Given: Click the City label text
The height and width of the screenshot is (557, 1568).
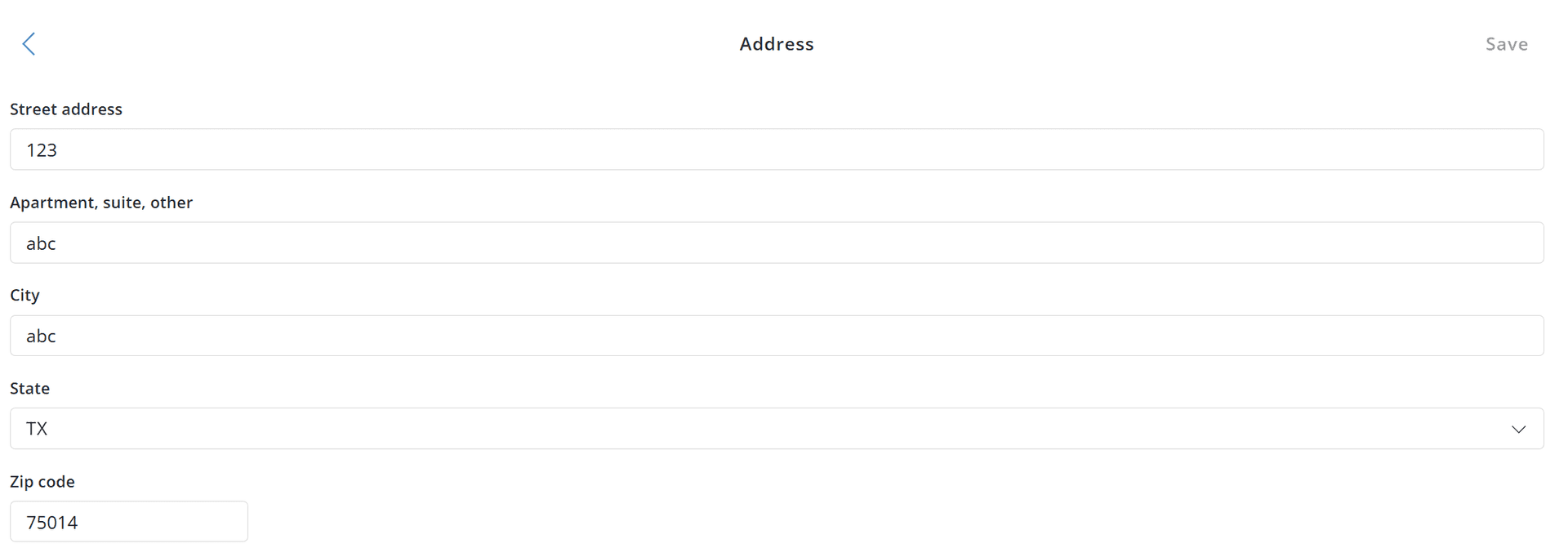Looking at the screenshot, I should [x=24, y=295].
